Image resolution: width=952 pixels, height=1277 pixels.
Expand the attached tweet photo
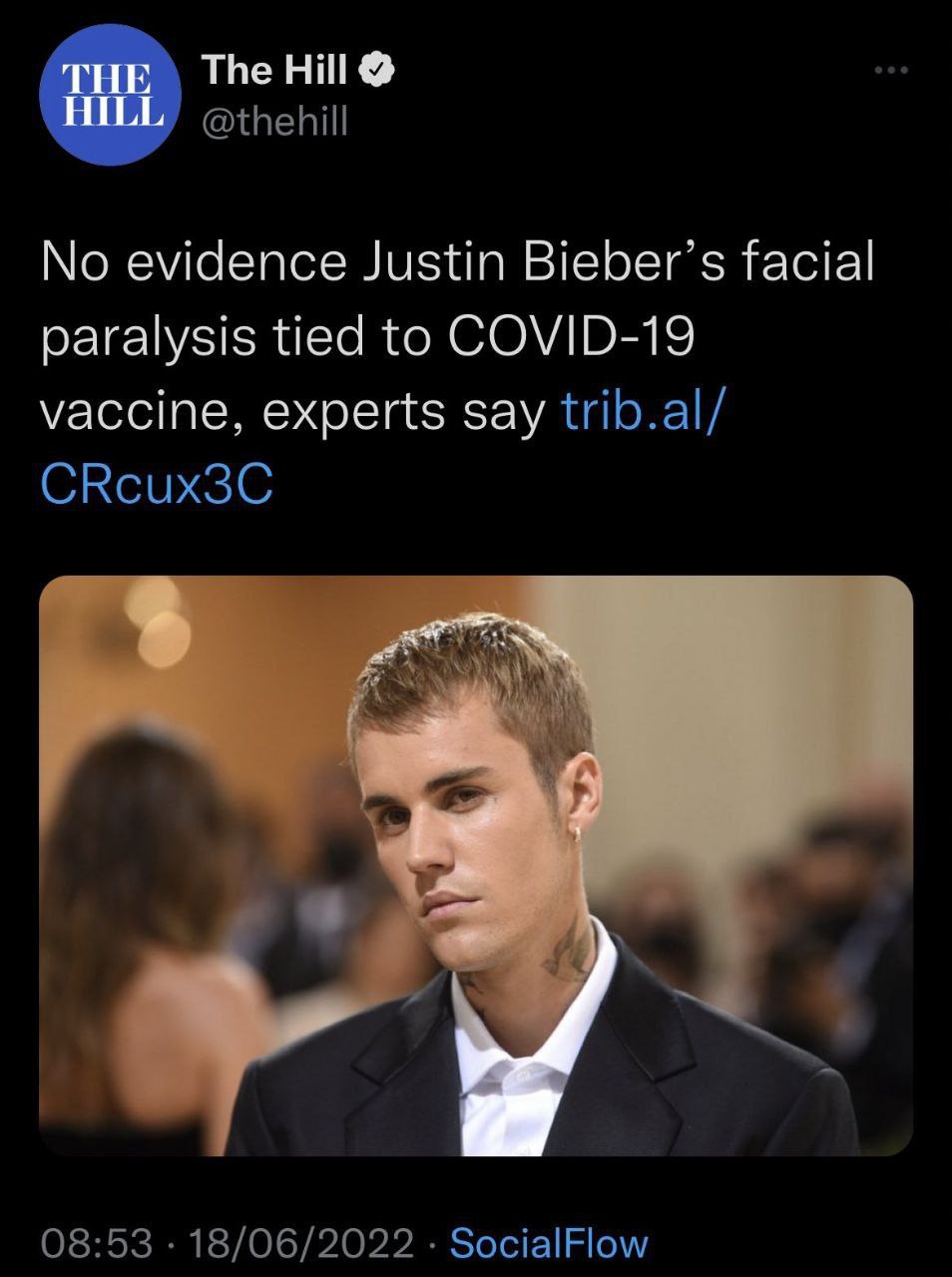pyautogui.click(x=476, y=865)
